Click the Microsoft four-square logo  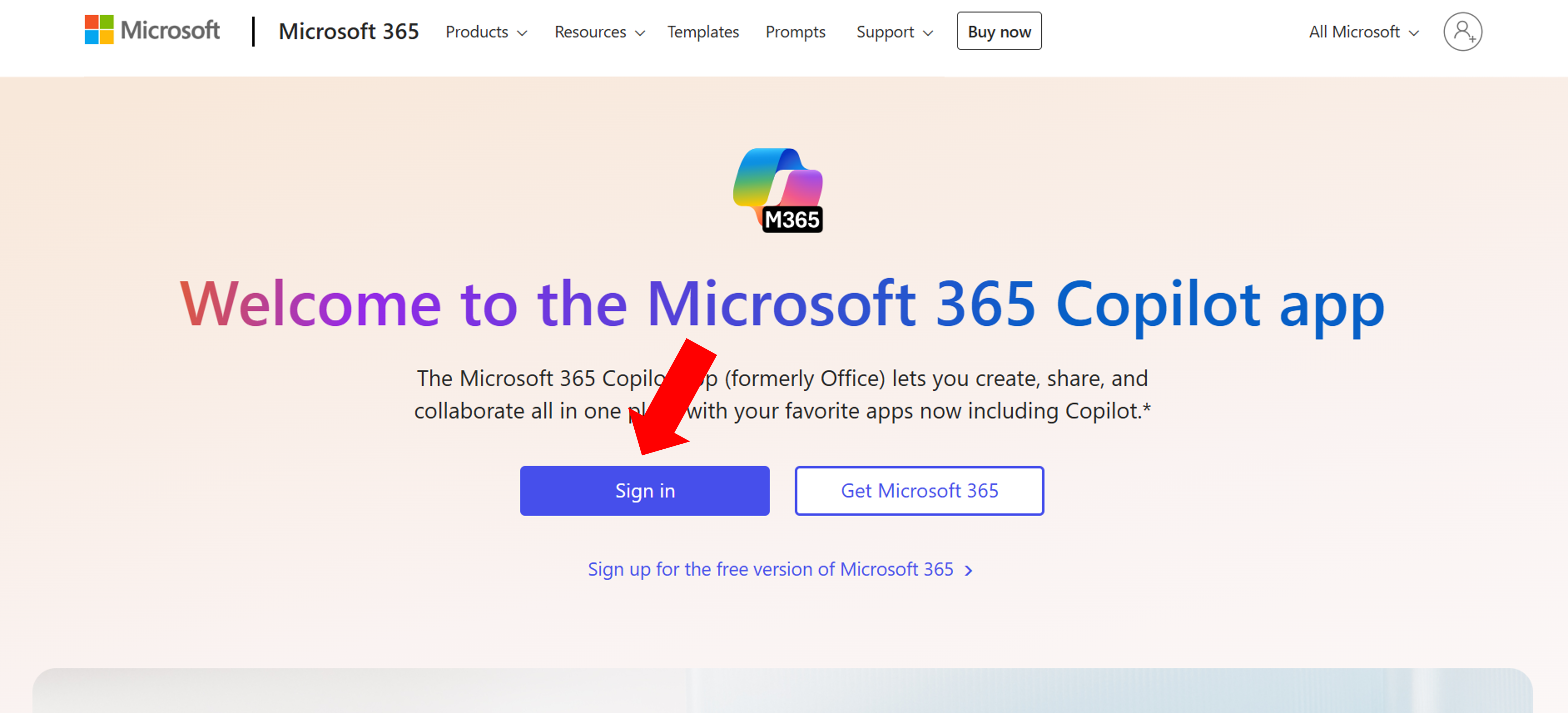[x=99, y=30]
